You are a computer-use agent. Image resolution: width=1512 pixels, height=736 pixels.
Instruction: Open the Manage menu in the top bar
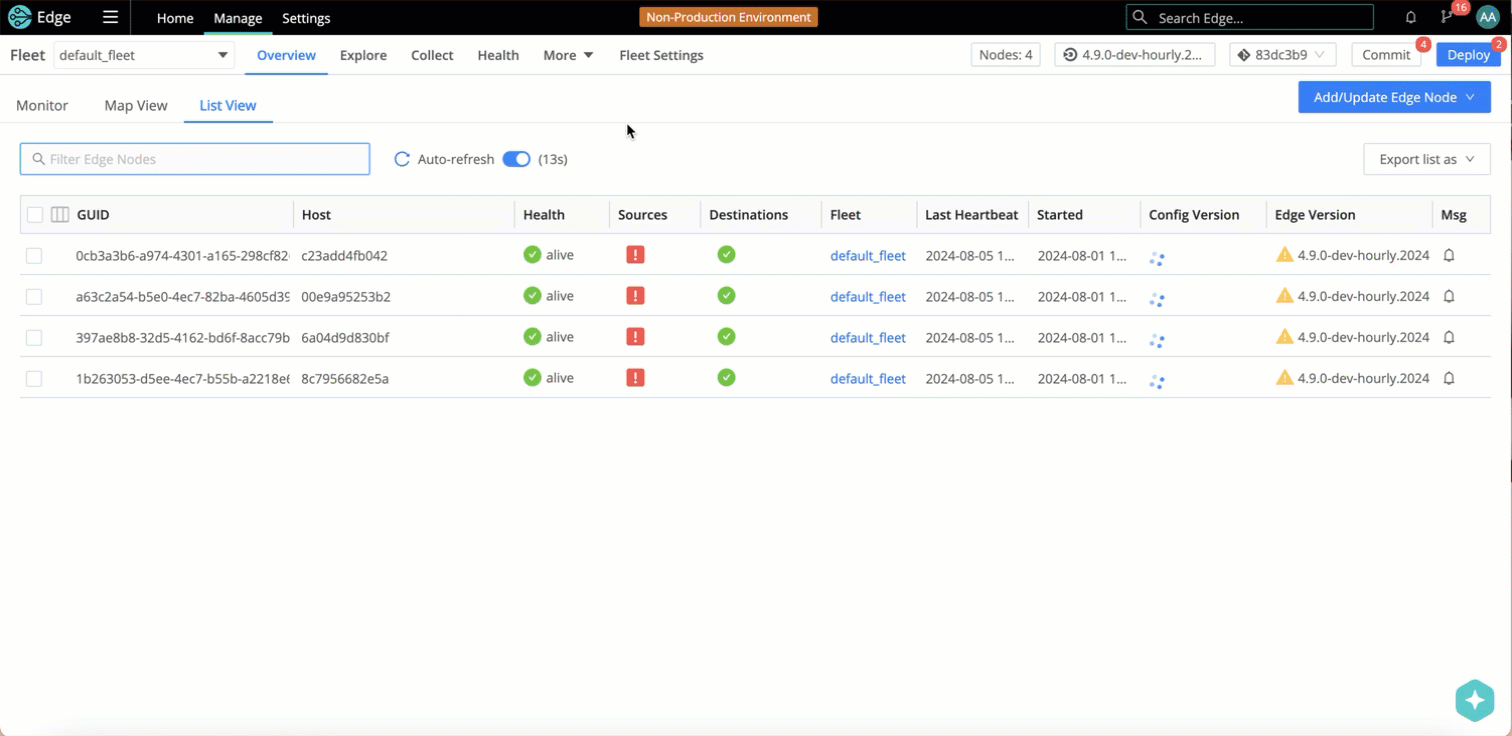point(237,18)
